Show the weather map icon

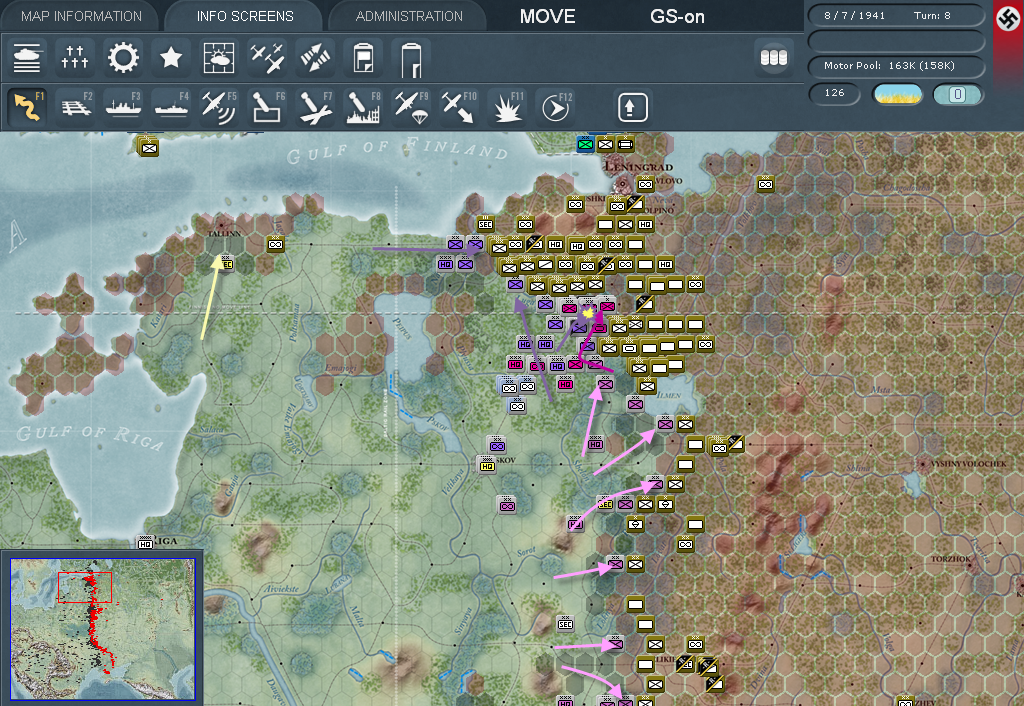[219, 57]
